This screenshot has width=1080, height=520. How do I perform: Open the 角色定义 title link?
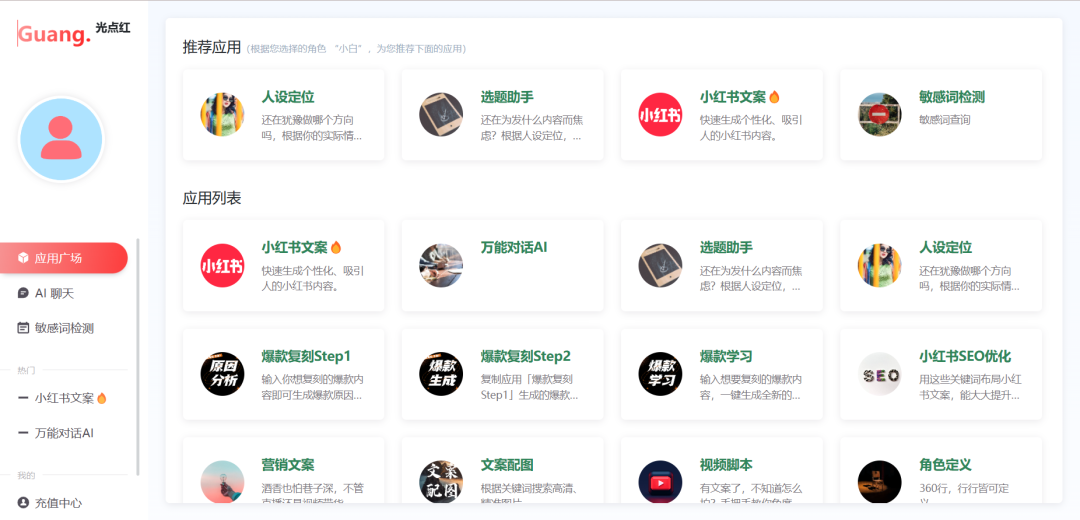tap(945, 466)
